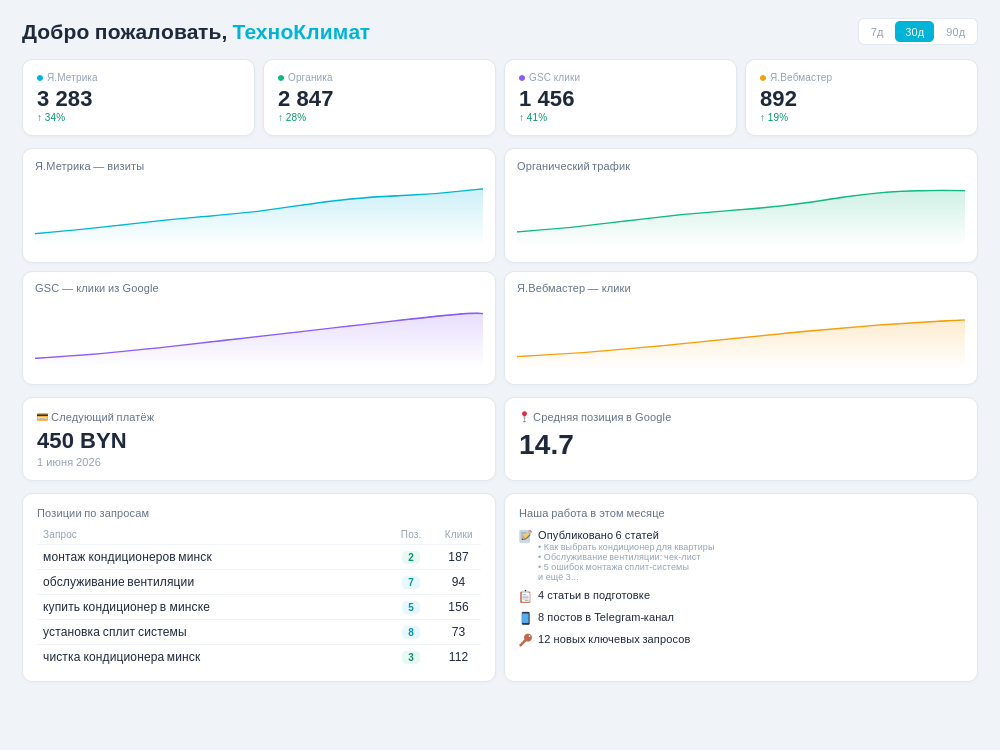
Task: Click the Органический трафик chart
Action: click(x=740, y=205)
